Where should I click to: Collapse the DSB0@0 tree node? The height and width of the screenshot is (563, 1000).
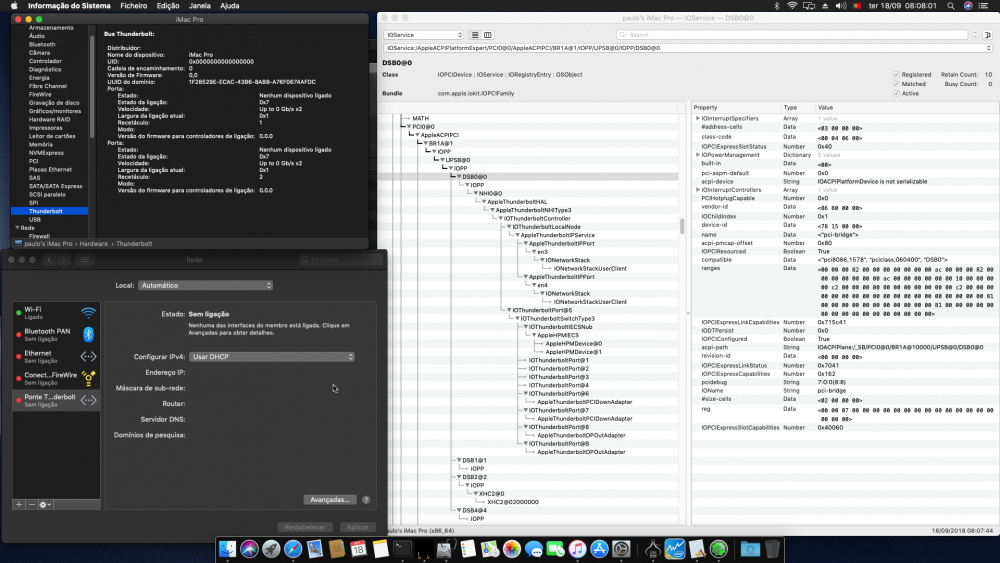point(459,177)
